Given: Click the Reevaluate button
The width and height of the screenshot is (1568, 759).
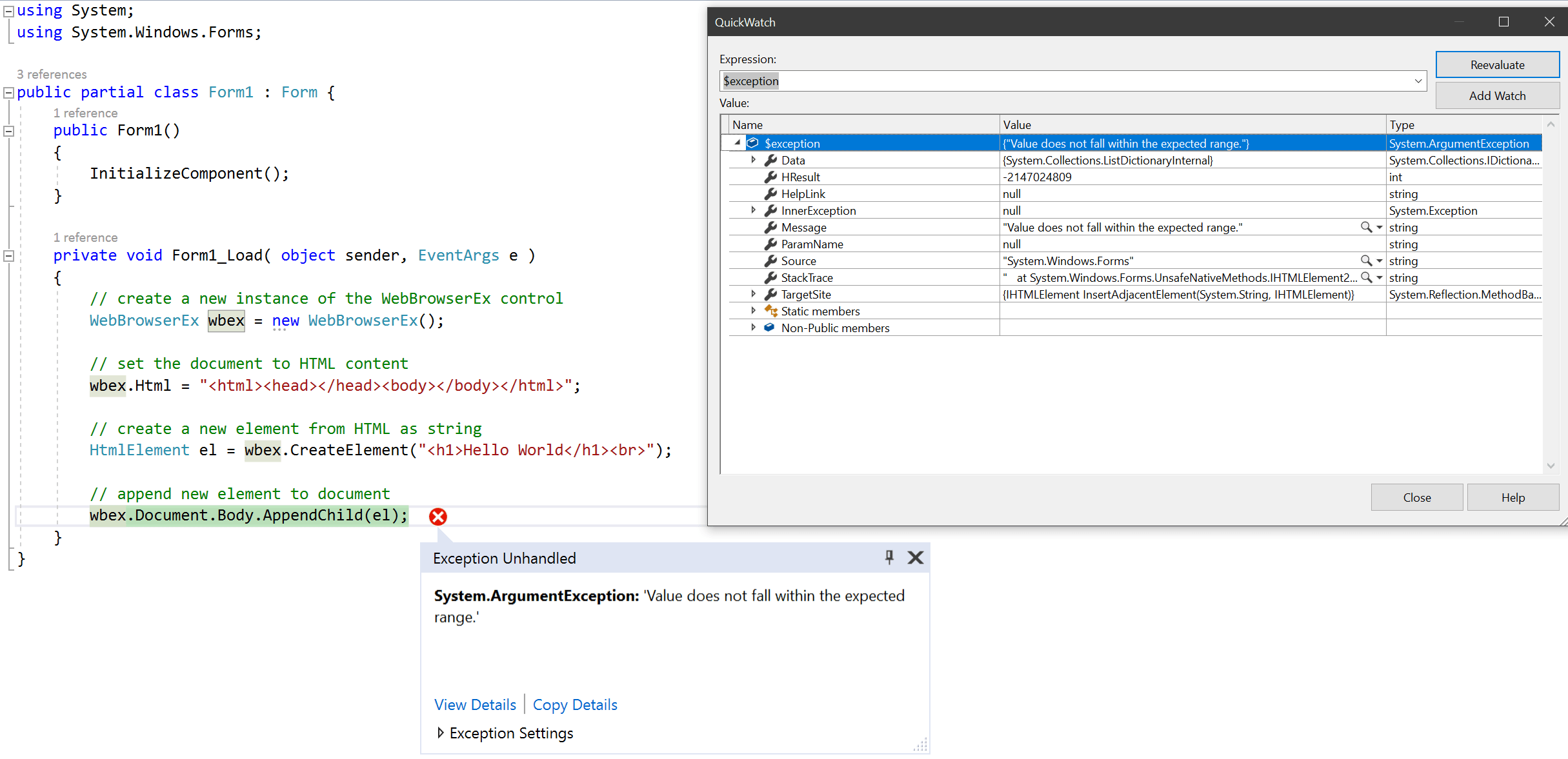Looking at the screenshot, I should coord(1497,64).
